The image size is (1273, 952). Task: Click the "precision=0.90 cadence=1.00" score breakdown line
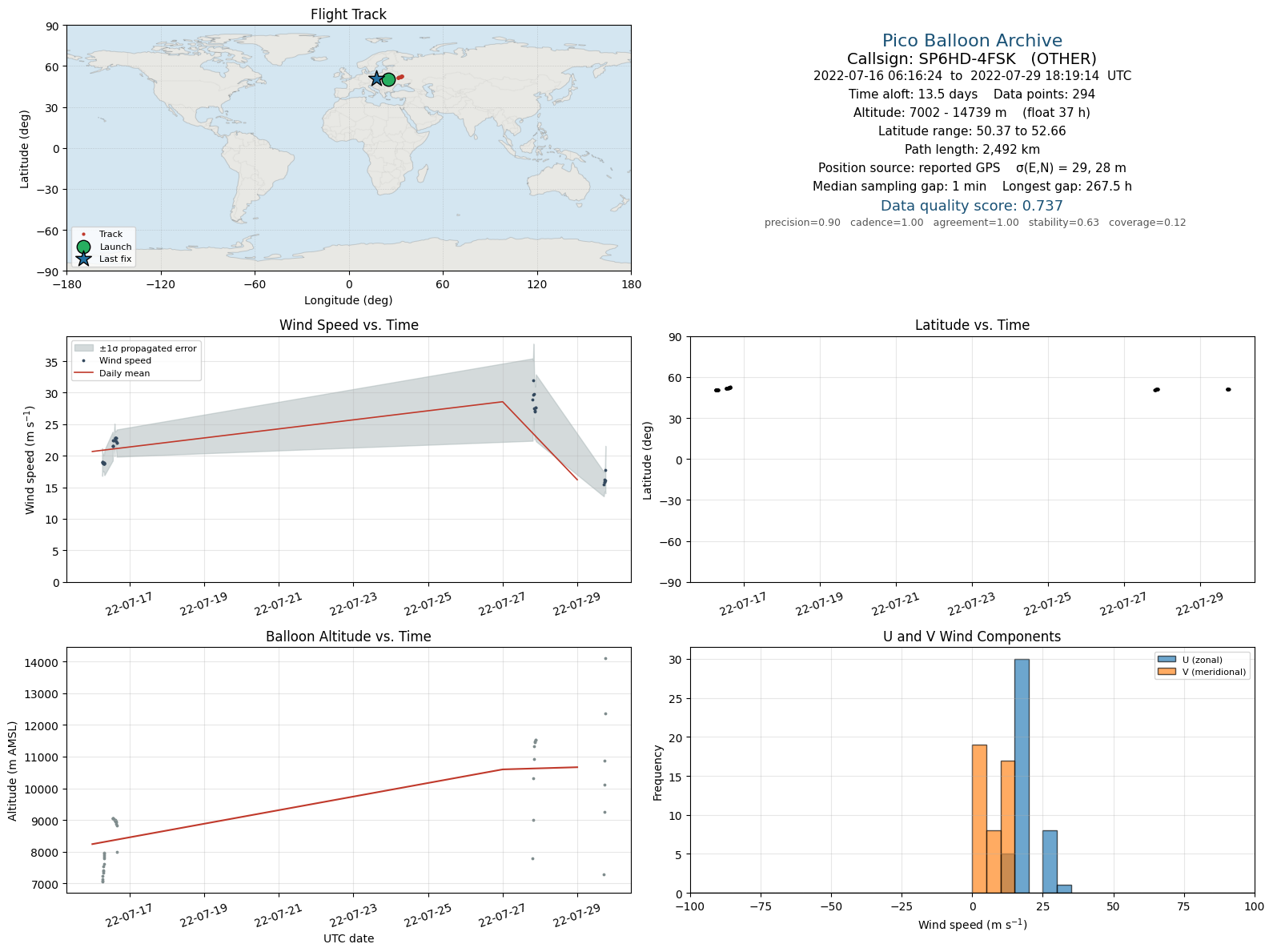coord(975,223)
